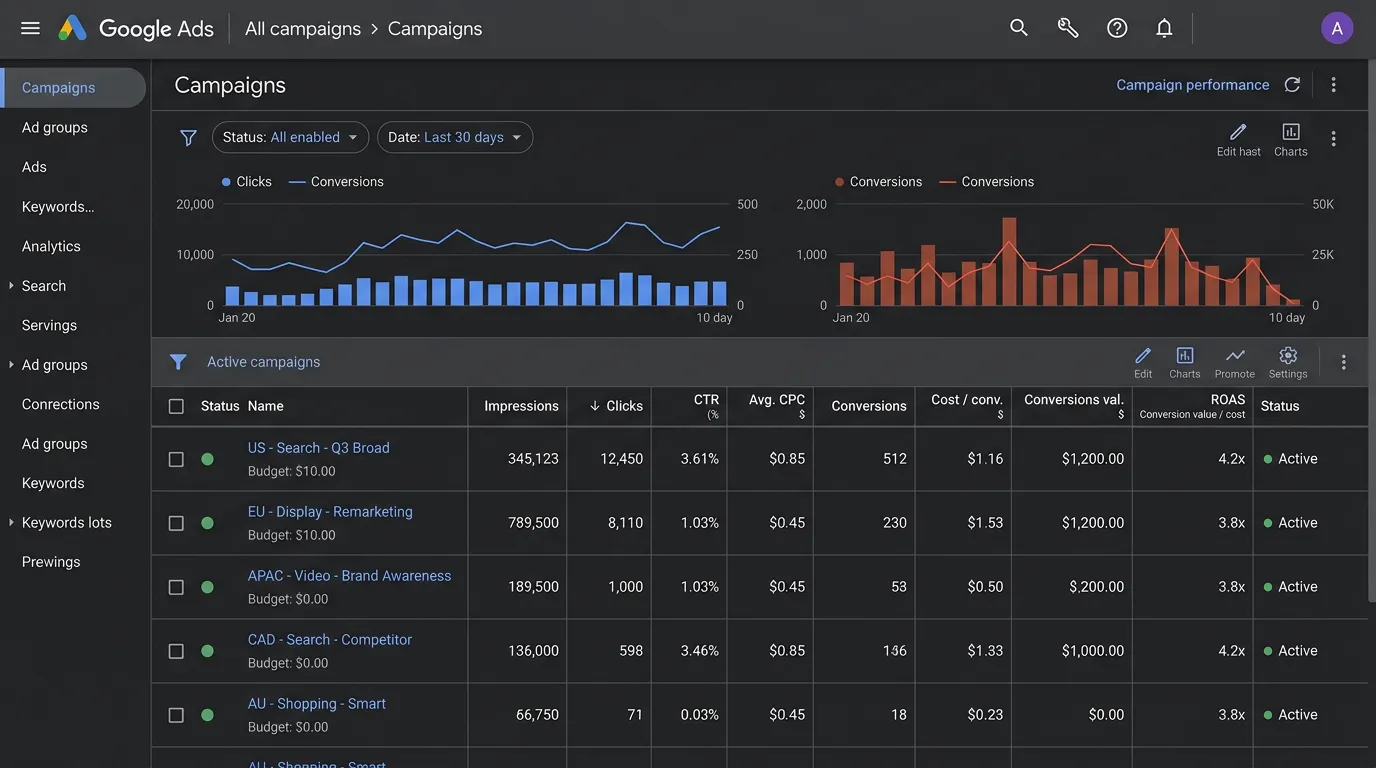Click the green status dot for US - Search
The height and width of the screenshot is (768, 1376).
pyautogui.click(x=207, y=459)
